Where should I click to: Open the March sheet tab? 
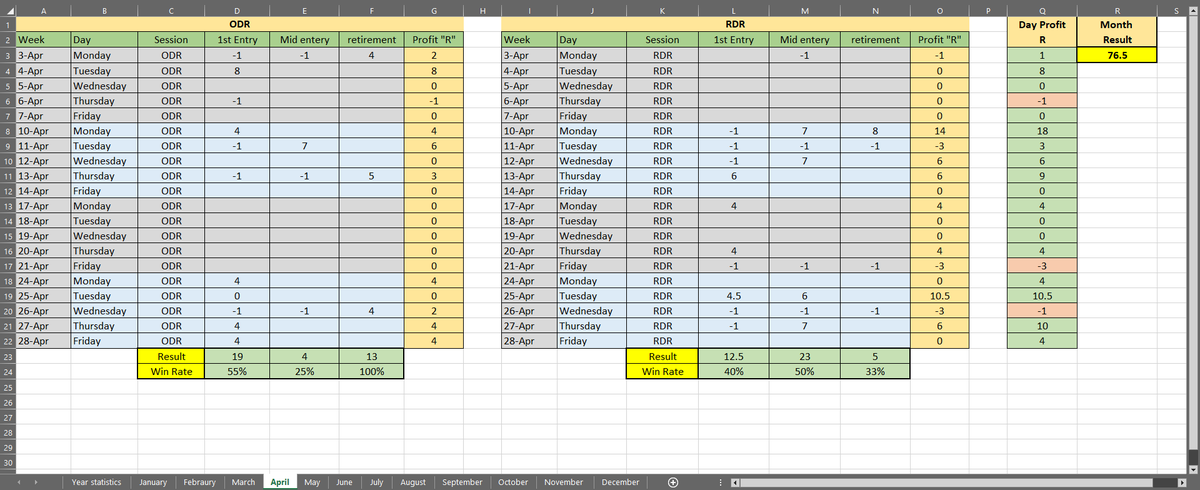point(244,482)
